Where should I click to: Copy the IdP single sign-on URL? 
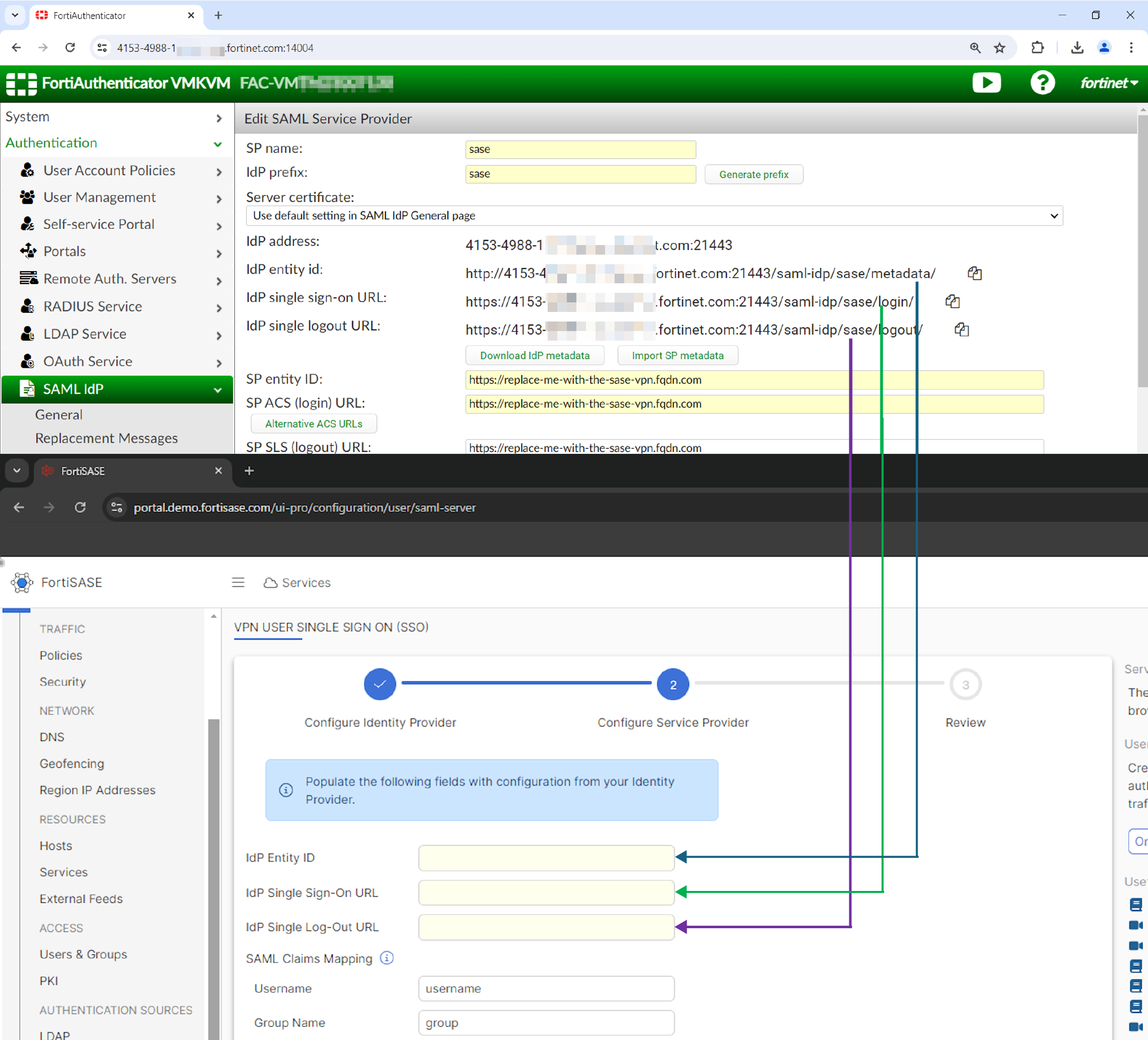point(953,302)
